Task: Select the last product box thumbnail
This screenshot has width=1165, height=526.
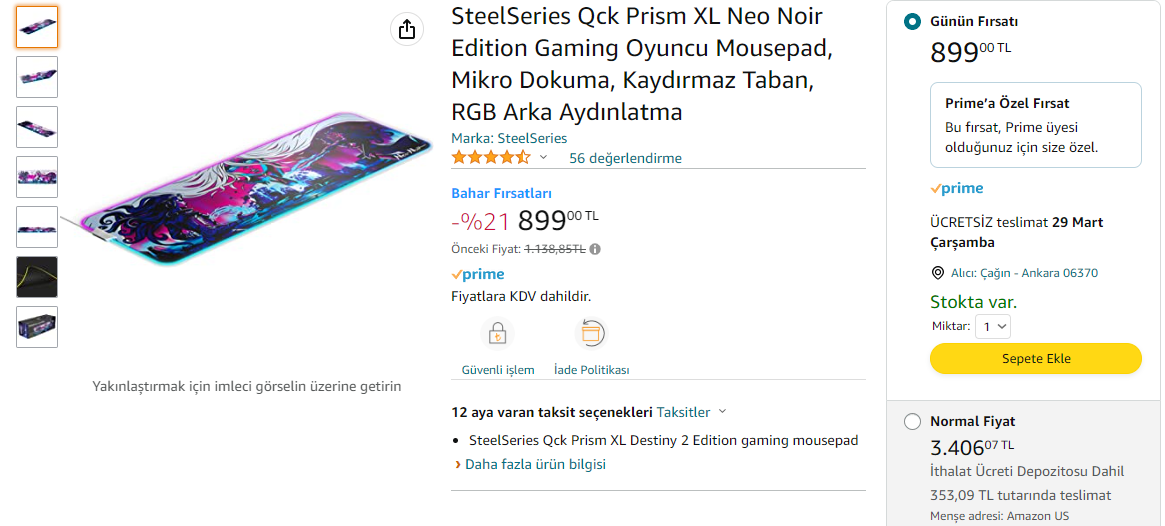Action: (37, 327)
